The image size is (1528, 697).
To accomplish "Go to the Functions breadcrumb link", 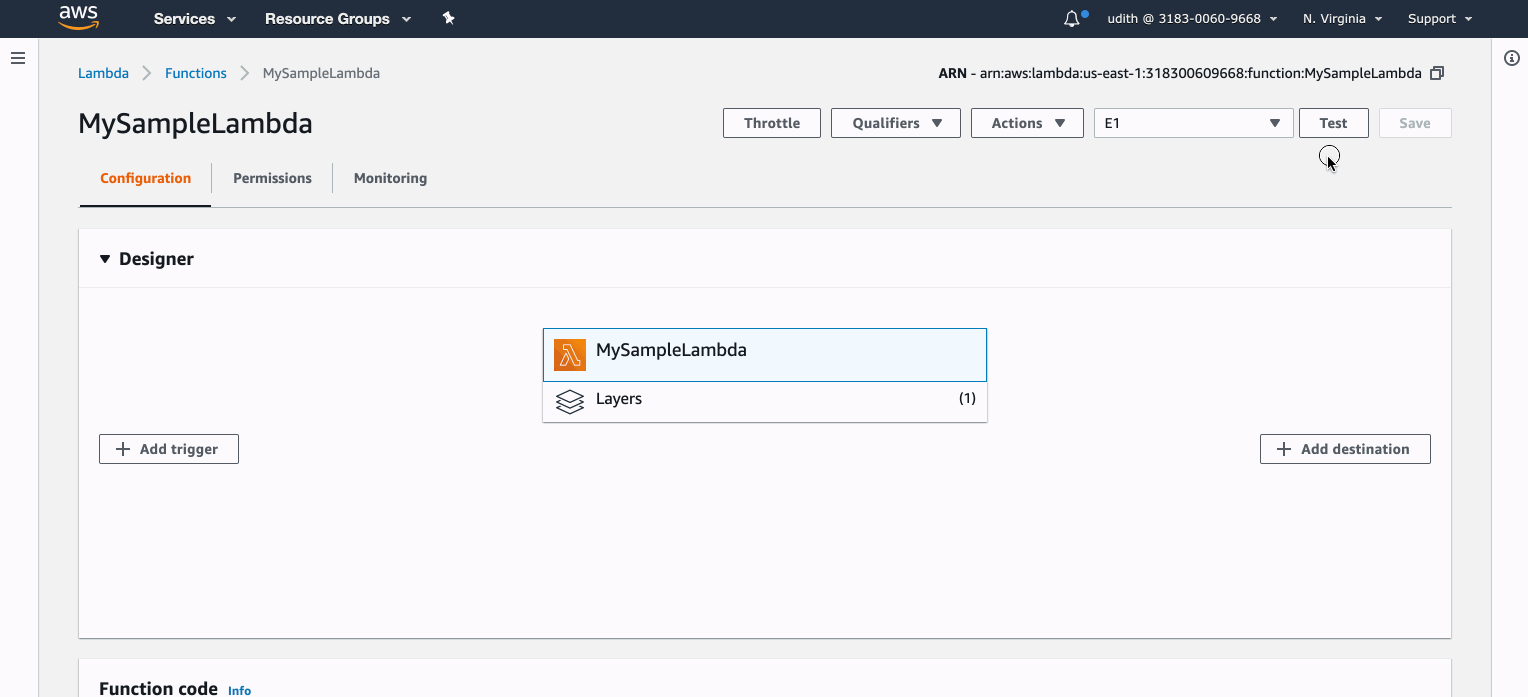I will [x=196, y=73].
